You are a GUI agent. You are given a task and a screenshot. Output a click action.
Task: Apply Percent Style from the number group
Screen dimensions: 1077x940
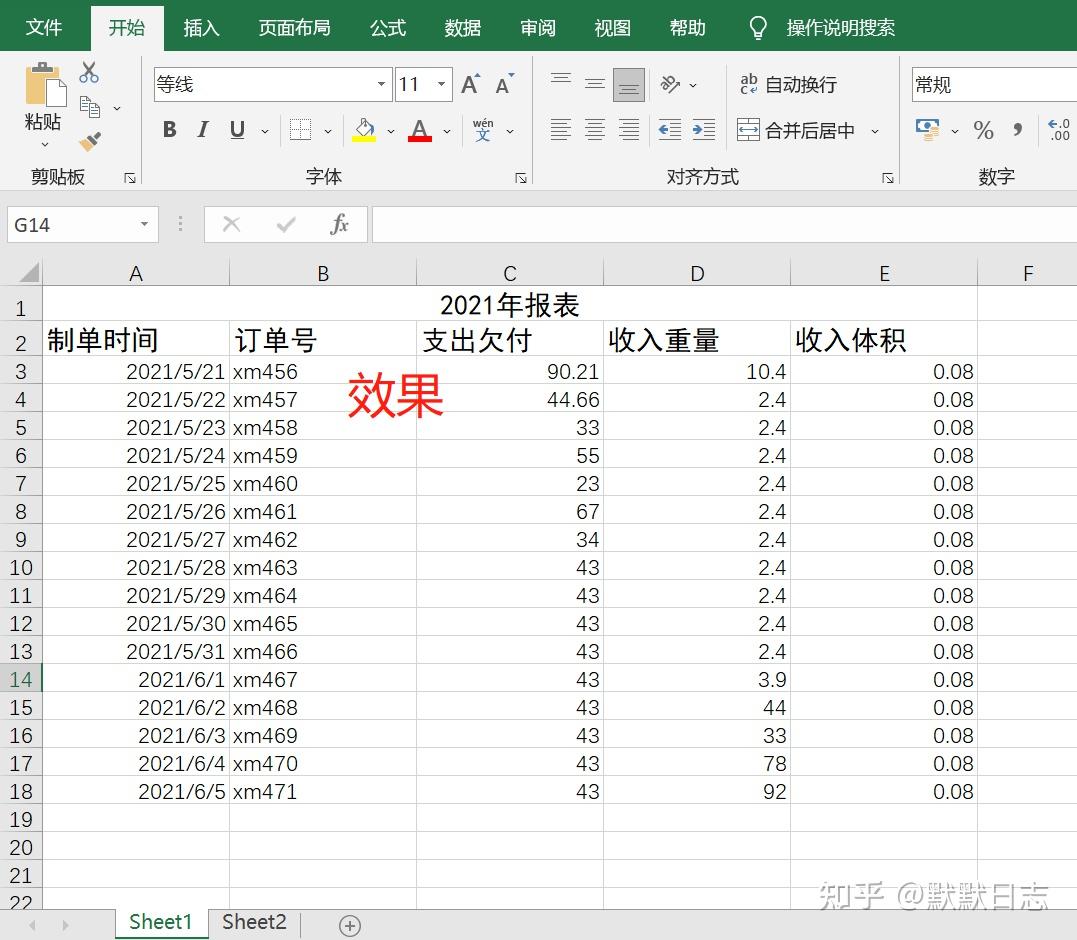pos(983,130)
